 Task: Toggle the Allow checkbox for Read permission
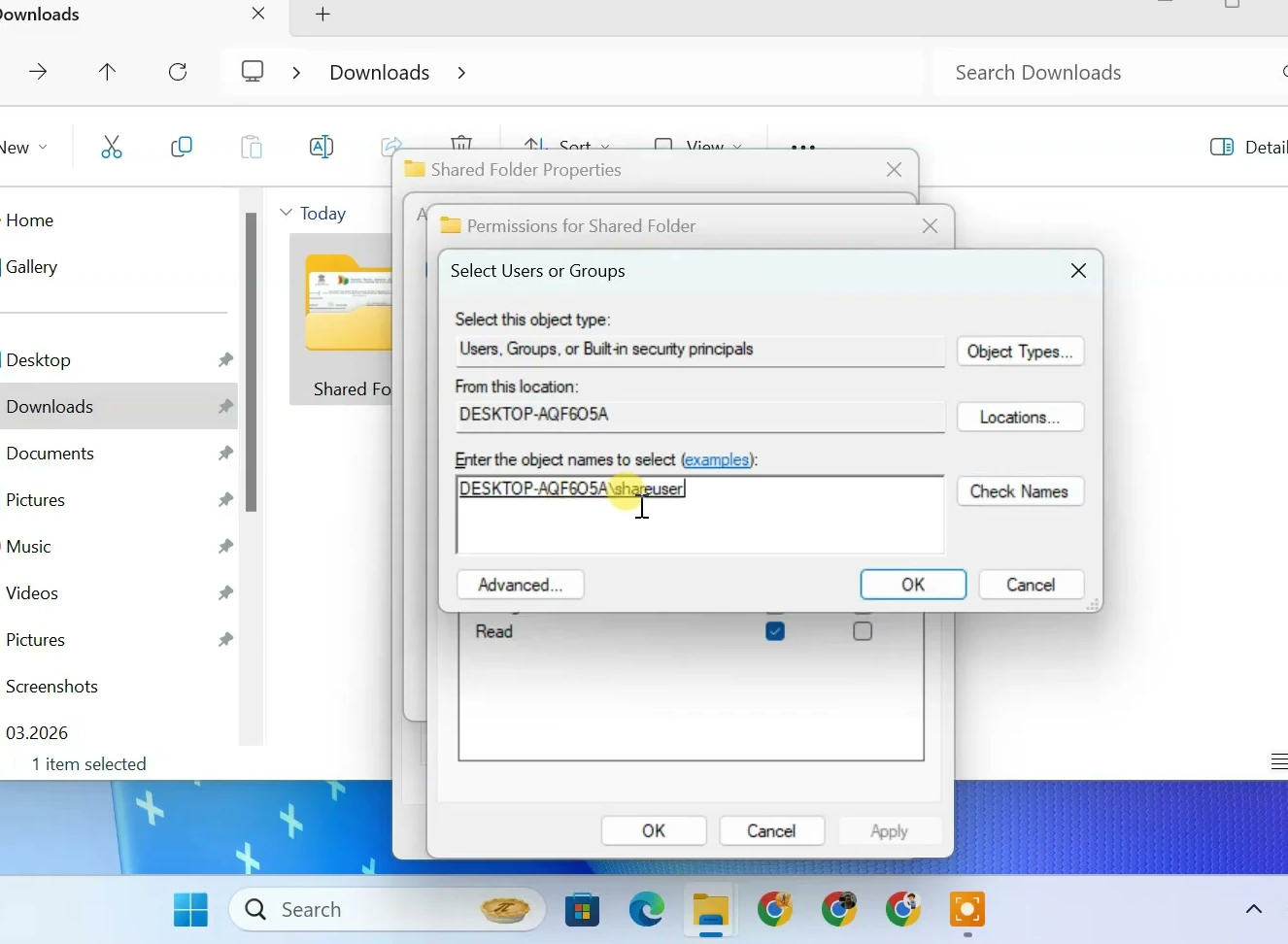776,631
